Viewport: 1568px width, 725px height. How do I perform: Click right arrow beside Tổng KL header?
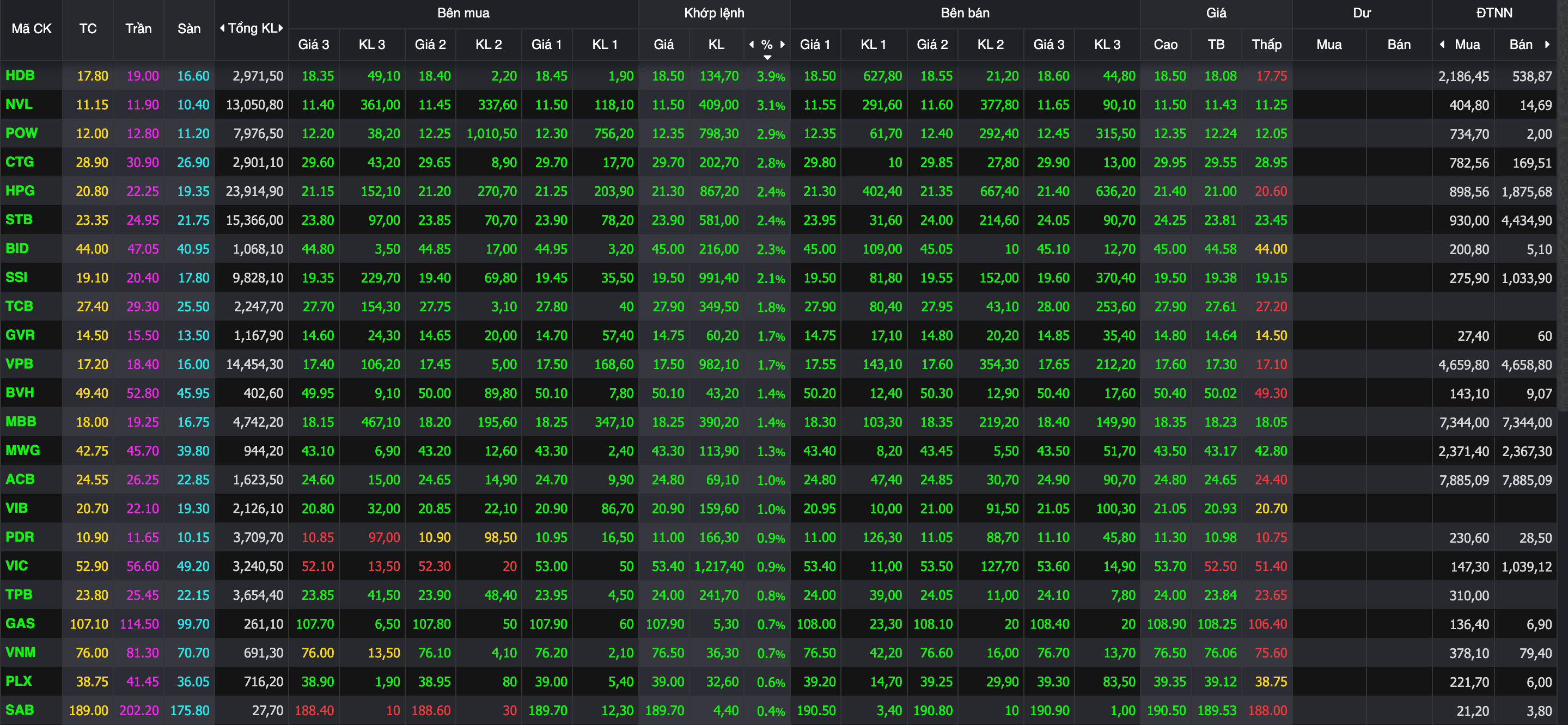[x=280, y=28]
